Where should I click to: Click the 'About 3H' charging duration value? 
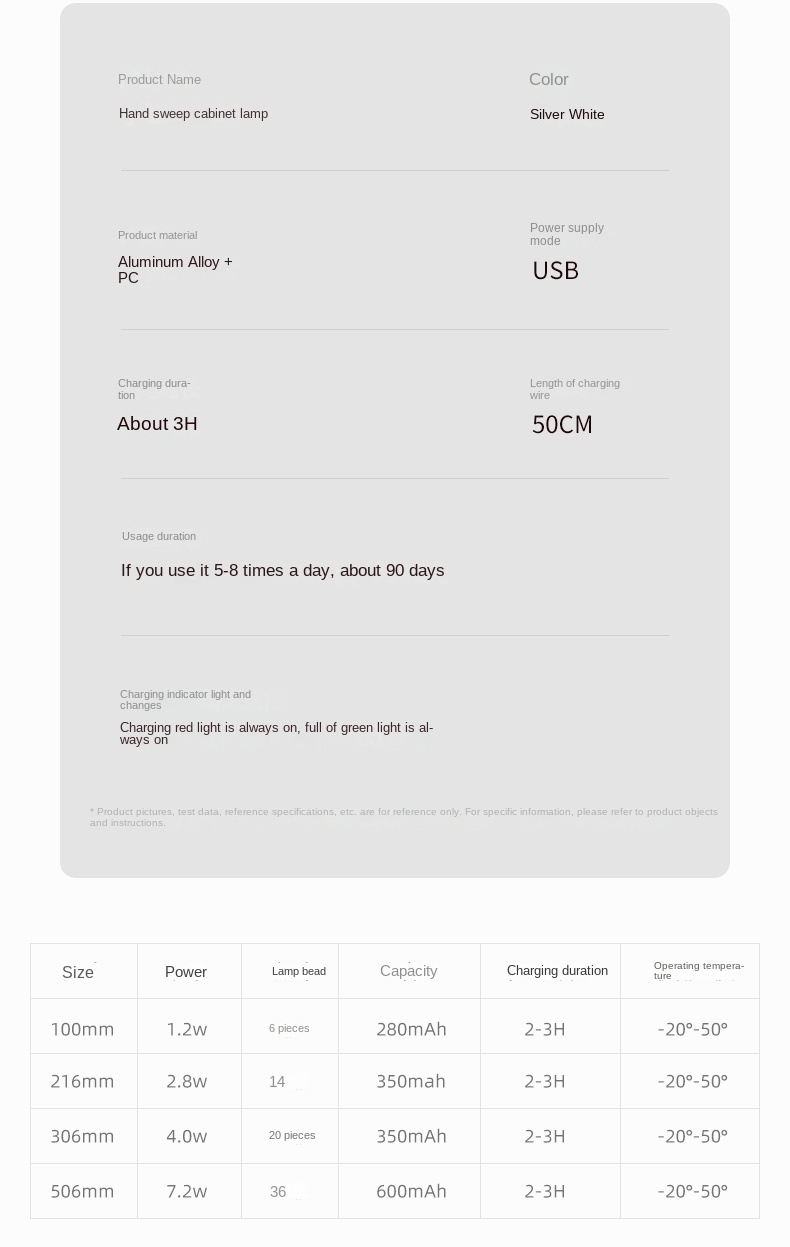(x=157, y=424)
